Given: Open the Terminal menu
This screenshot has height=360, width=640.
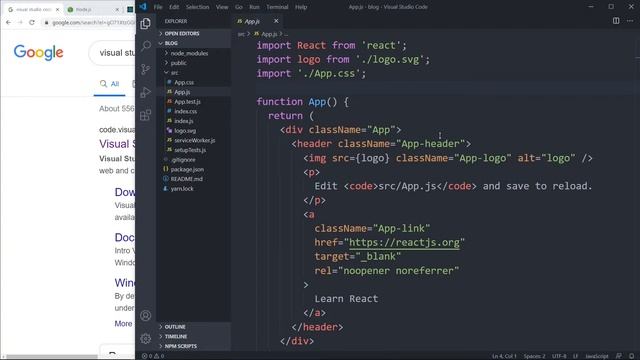Looking at the screenshot, I should point(277,7).
